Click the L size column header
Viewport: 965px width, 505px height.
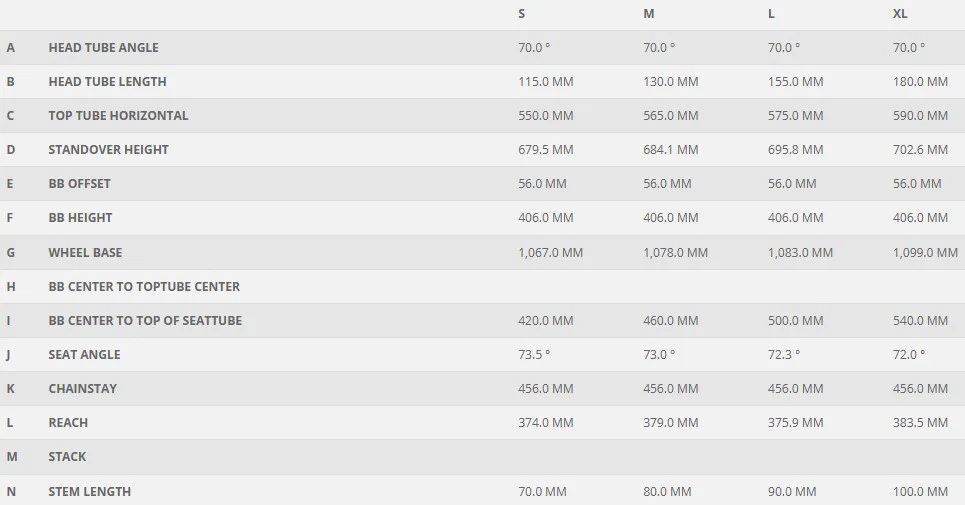[771, 14]
